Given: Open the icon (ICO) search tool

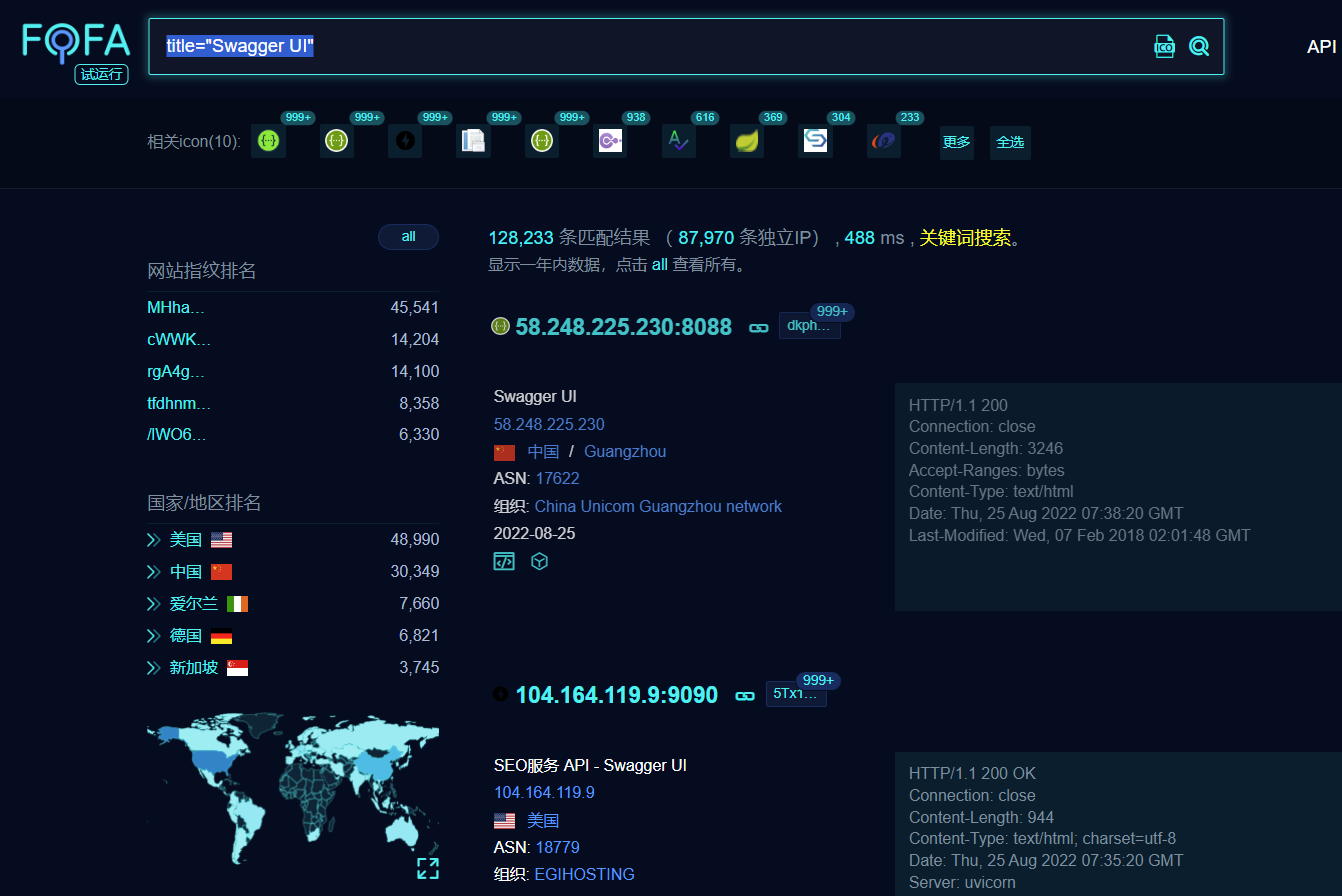Looking at the screenshot, I should pos(1164,46).
